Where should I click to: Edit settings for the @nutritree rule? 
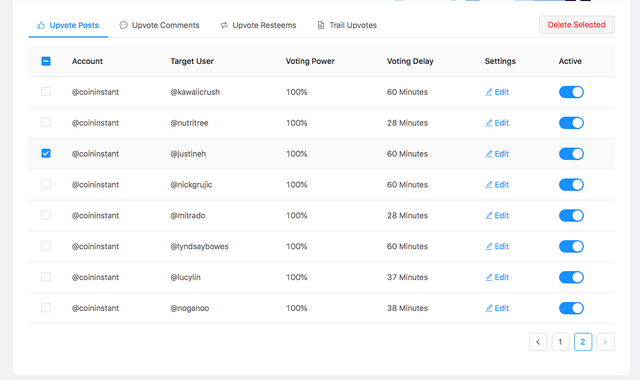(x=497, y=123)
